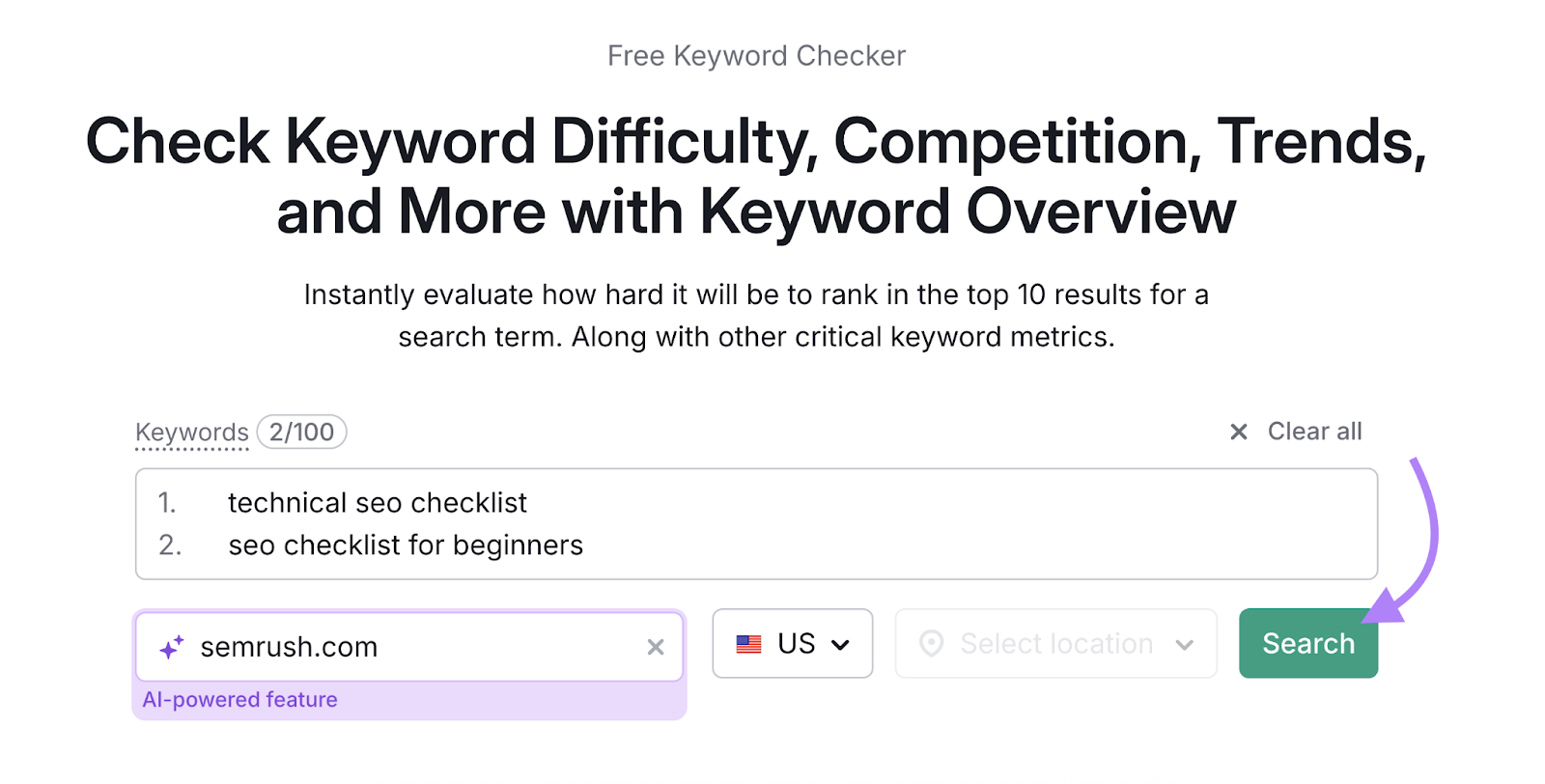1545x784 pixels.
Task: Expand the Keywords label tooltip
Action: point(191,432)
